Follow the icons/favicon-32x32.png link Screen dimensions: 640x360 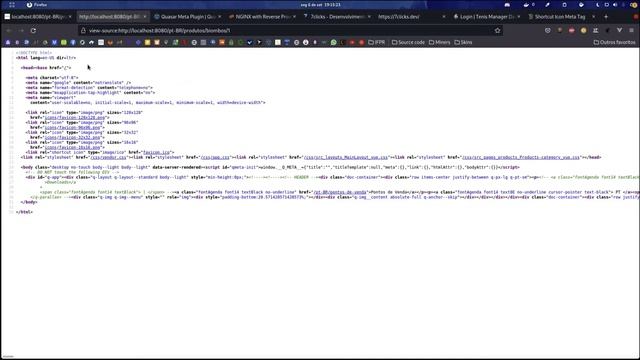(72, 138)
